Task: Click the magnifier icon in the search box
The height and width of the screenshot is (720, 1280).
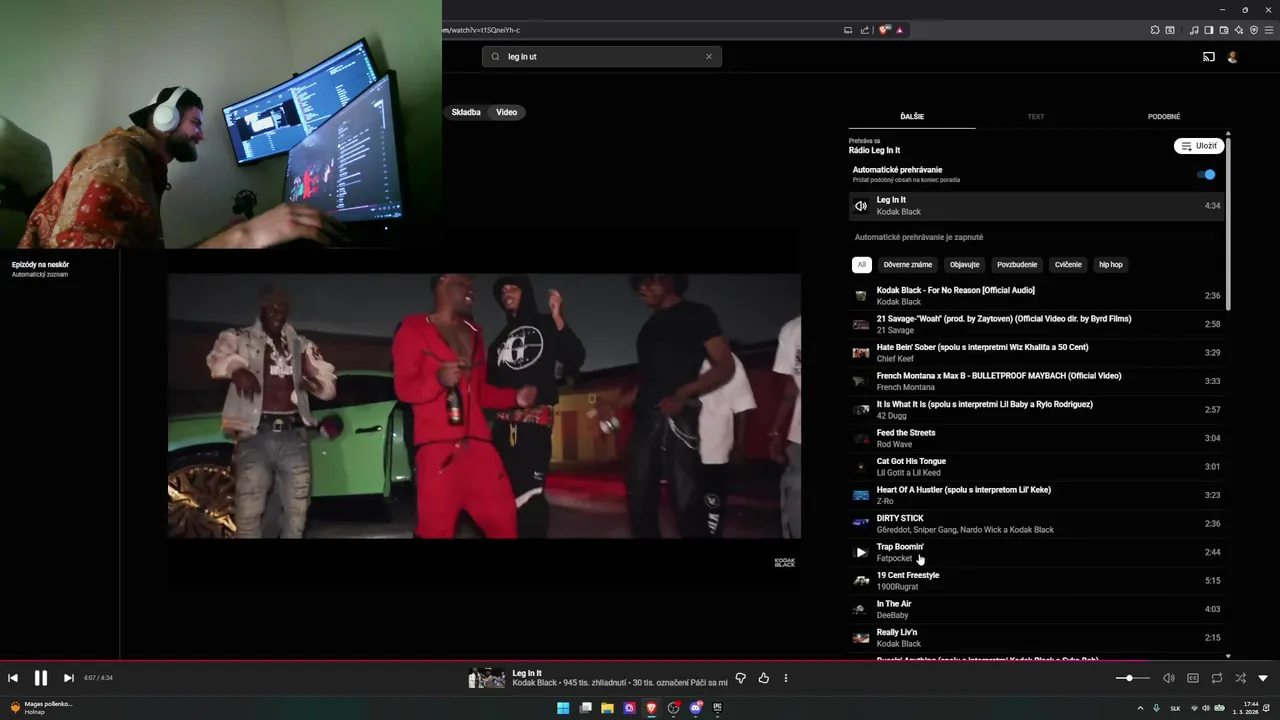Action: [495, 57]
